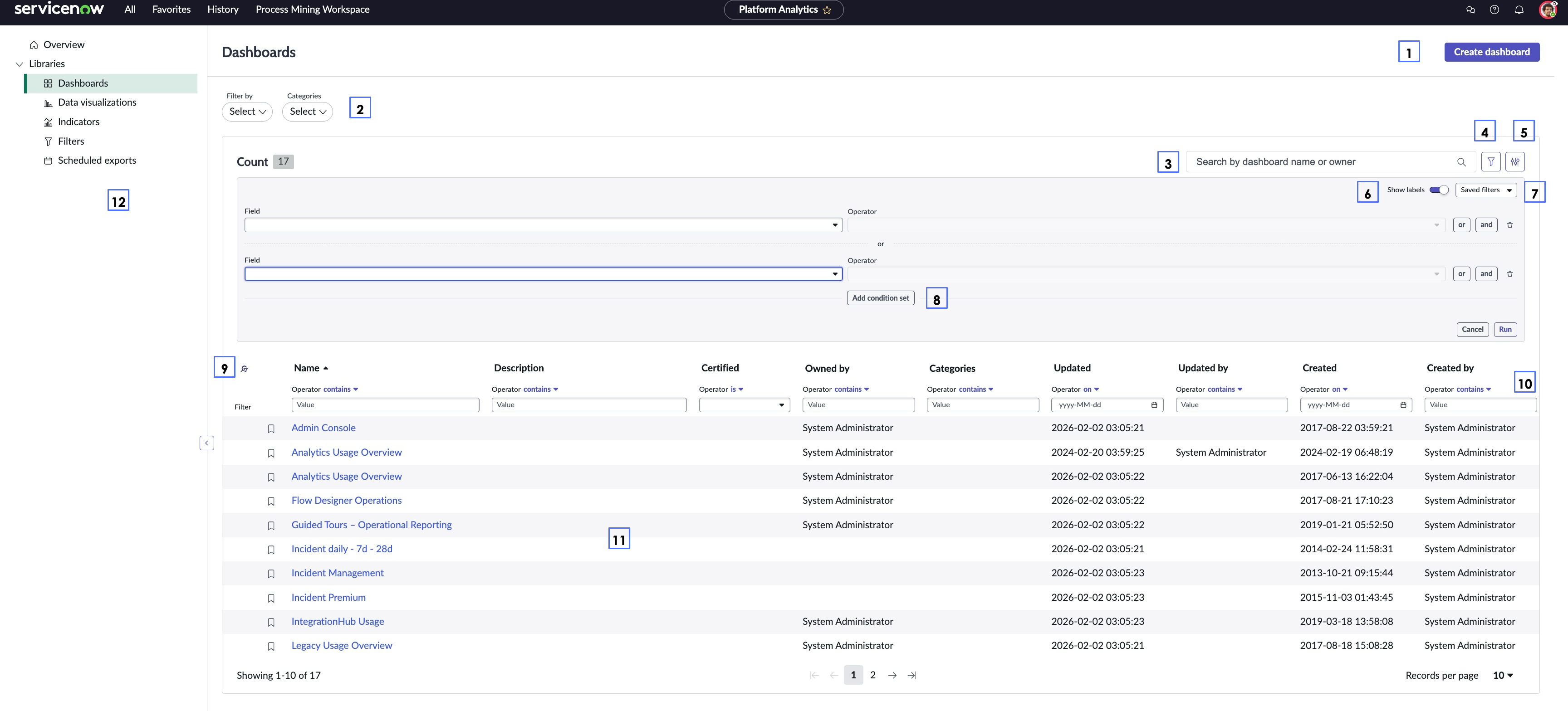Expand the Categories Select dropdown
Viewport: 1568px width, 711px height.
[x=308, y=111]
